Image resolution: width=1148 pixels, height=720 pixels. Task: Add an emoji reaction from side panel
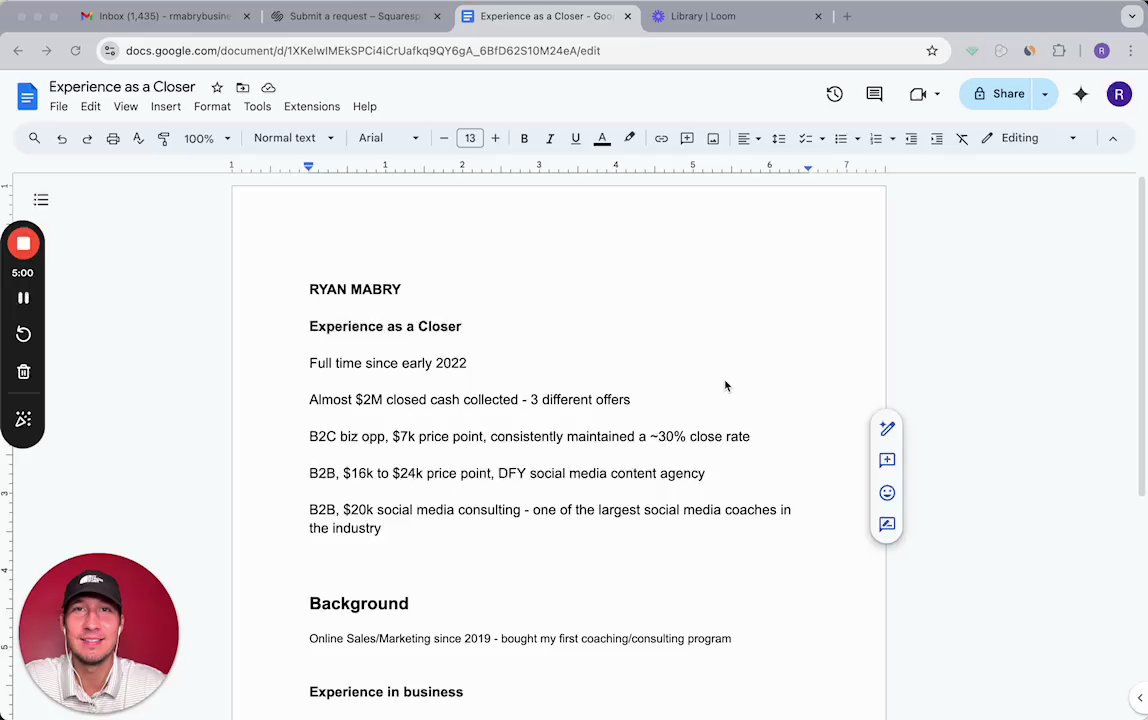point(887,492)
